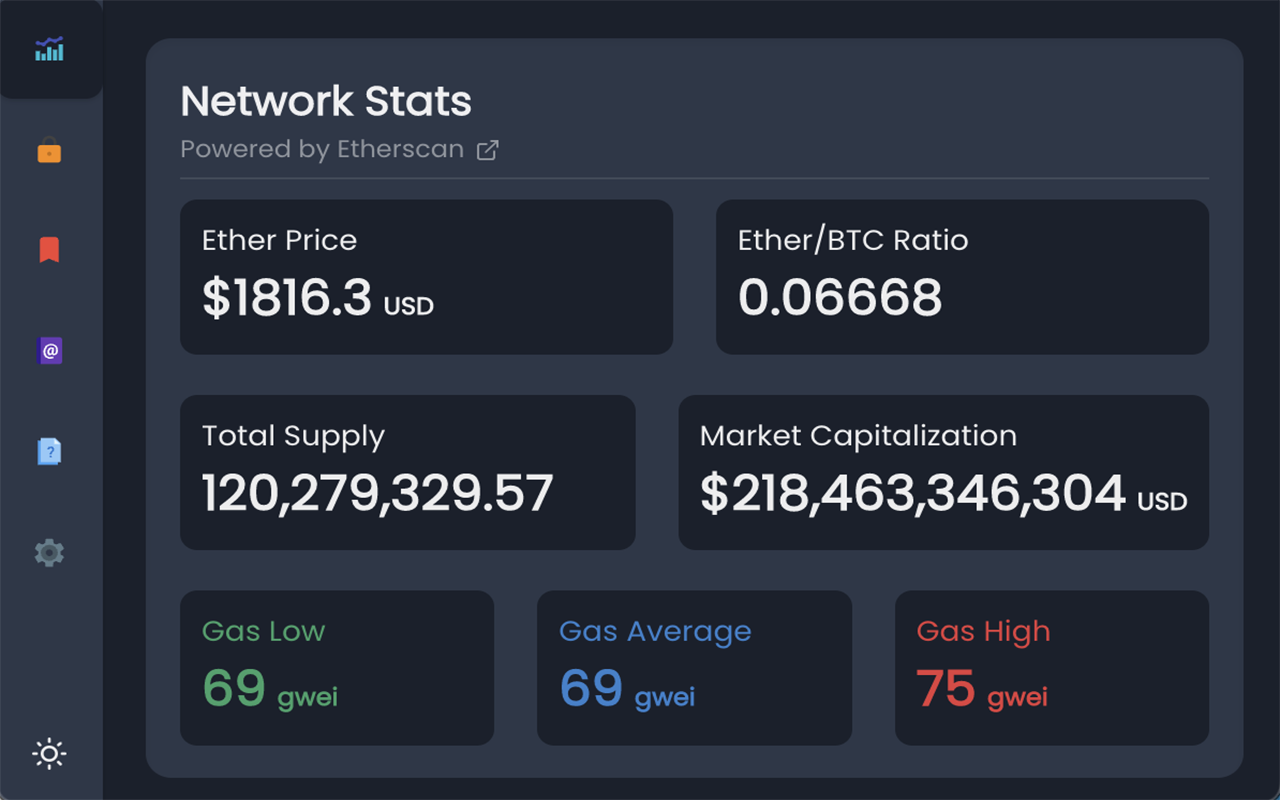The width and height of the screenshot is (1280, 800).
Task: Open saved items via the red bookmark icon
Action: [x=50, y=250]
